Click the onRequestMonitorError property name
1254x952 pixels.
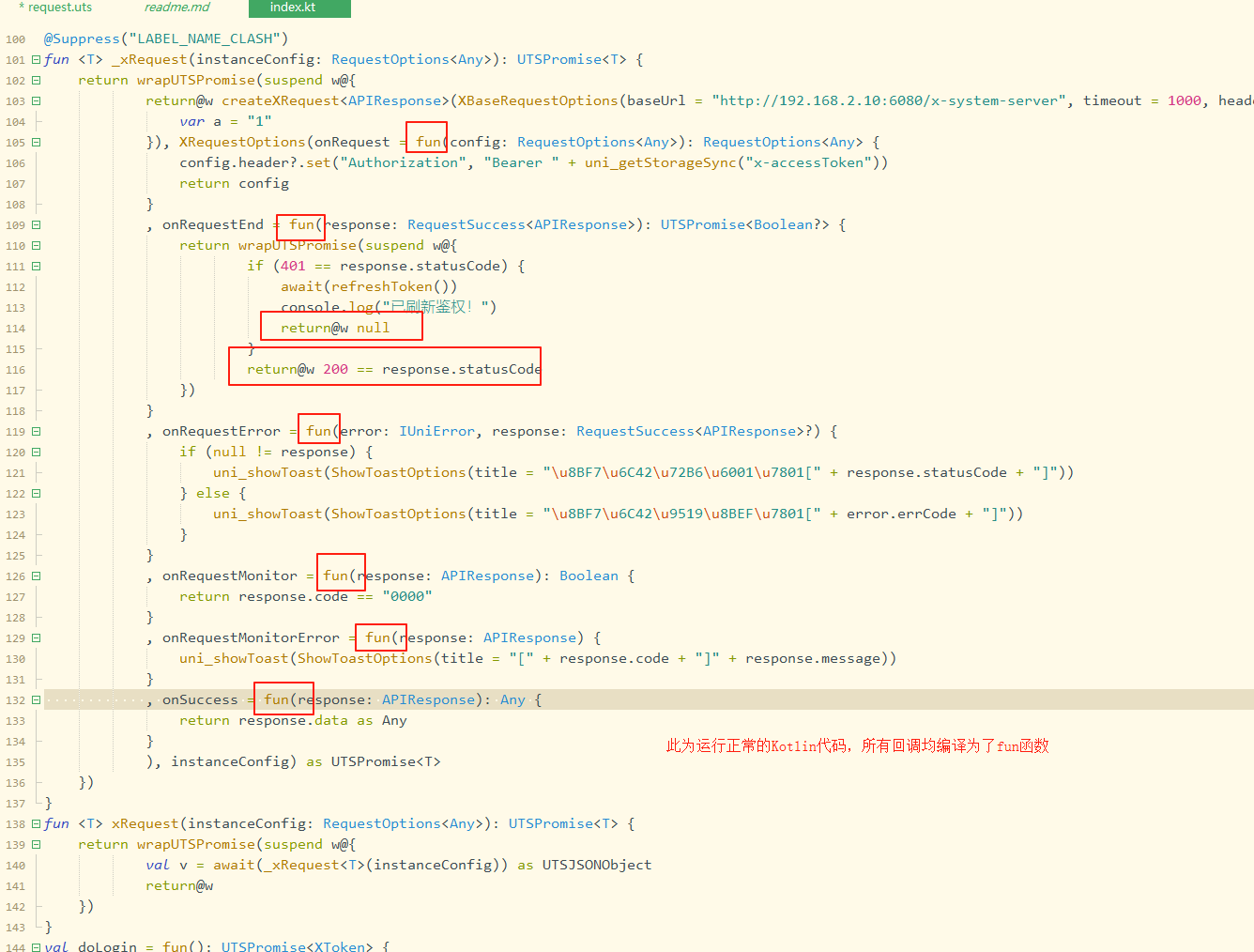251,637
